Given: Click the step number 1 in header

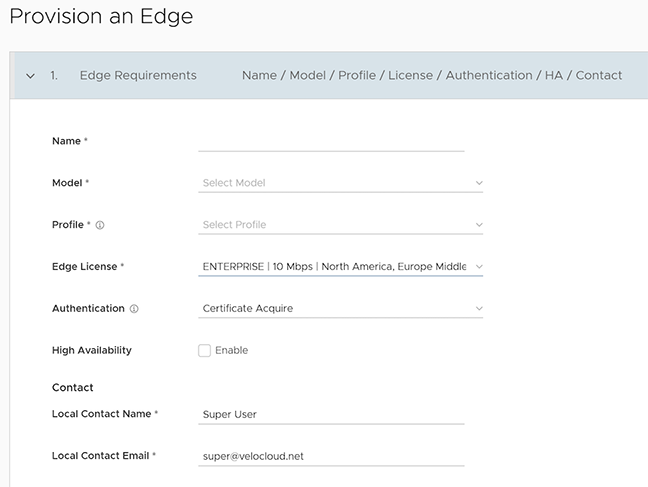Looking at the screenshot, I should (x=53, y=76).
